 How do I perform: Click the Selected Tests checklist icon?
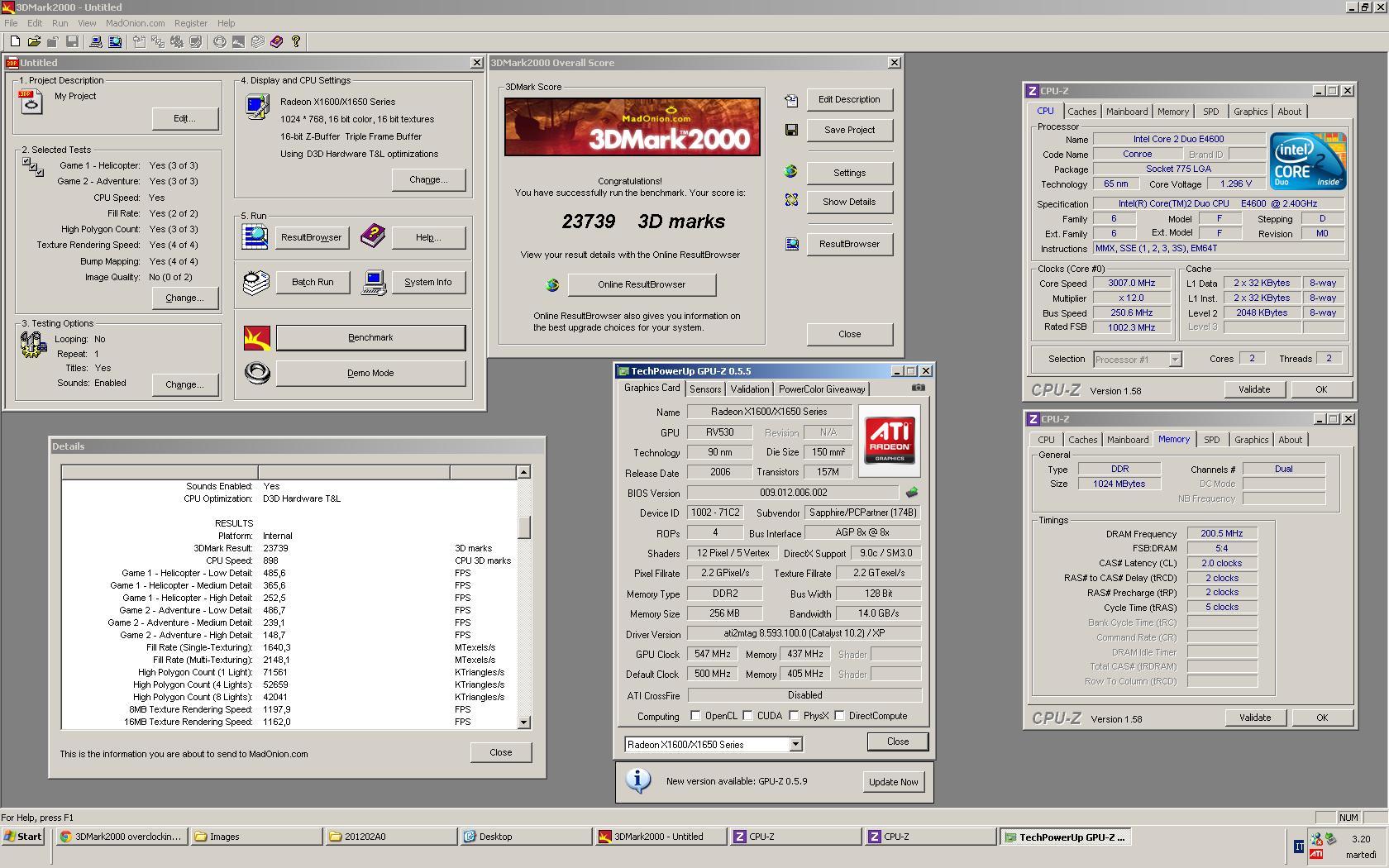[33, 168]
